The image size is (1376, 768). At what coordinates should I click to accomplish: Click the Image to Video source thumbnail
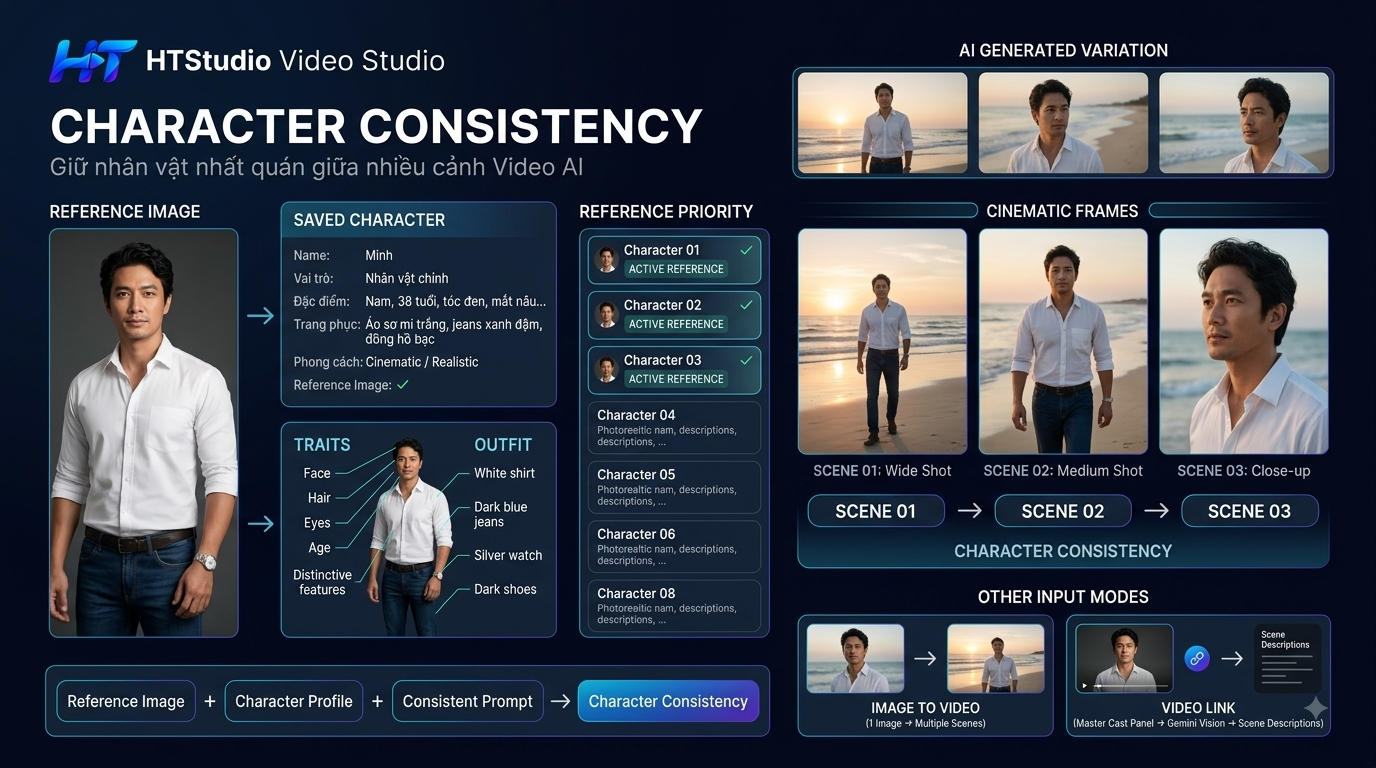(x=855, y=659)
